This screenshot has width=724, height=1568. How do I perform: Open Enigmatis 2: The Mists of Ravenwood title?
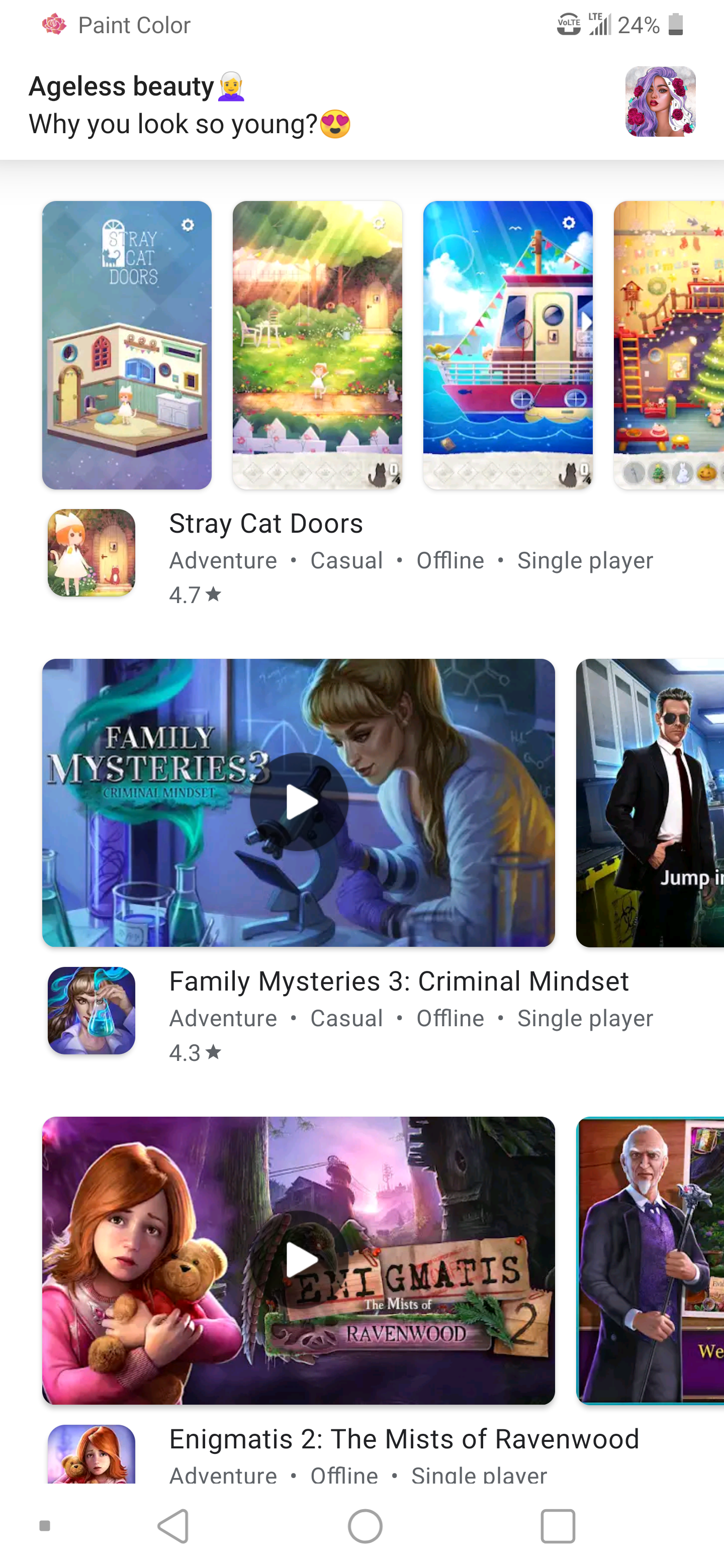point(404,1439)
